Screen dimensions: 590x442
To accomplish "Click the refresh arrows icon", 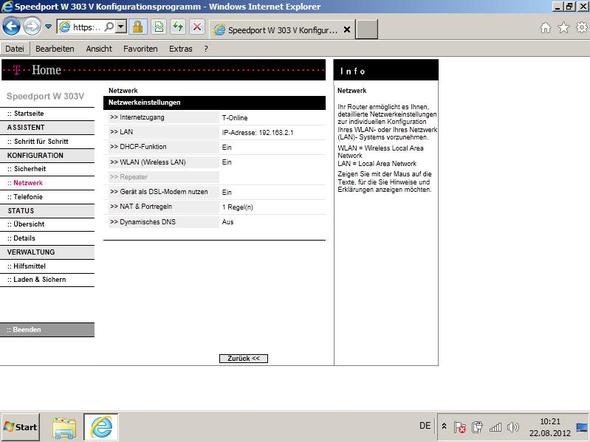I will (178, 27).
